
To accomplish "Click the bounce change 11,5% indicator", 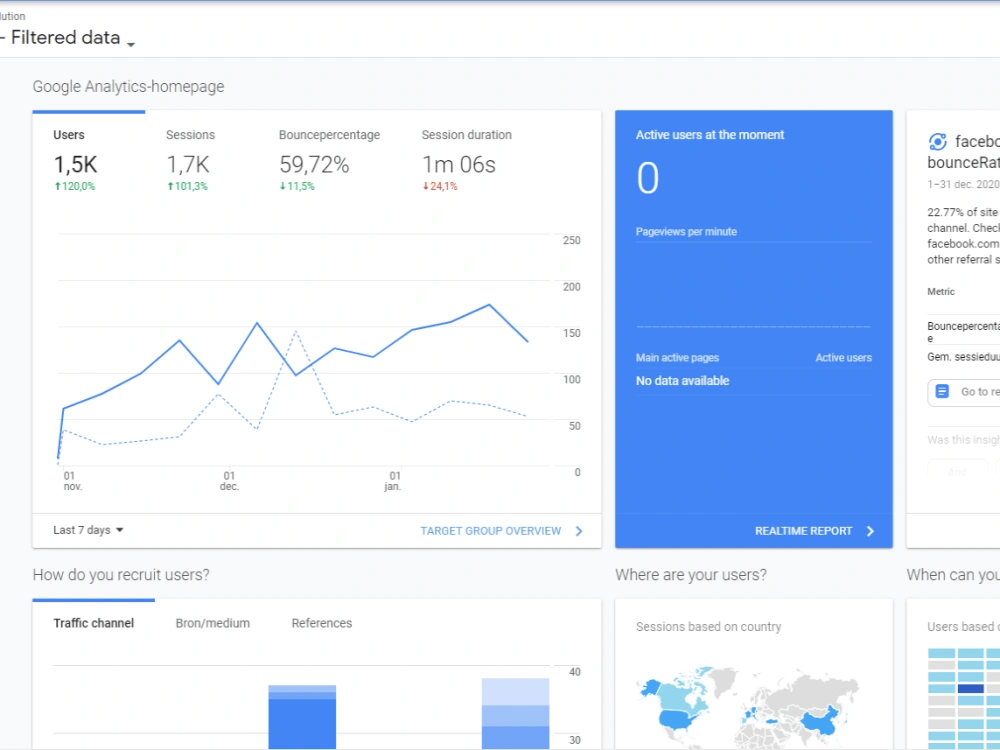I will click(x=297, y=186).
